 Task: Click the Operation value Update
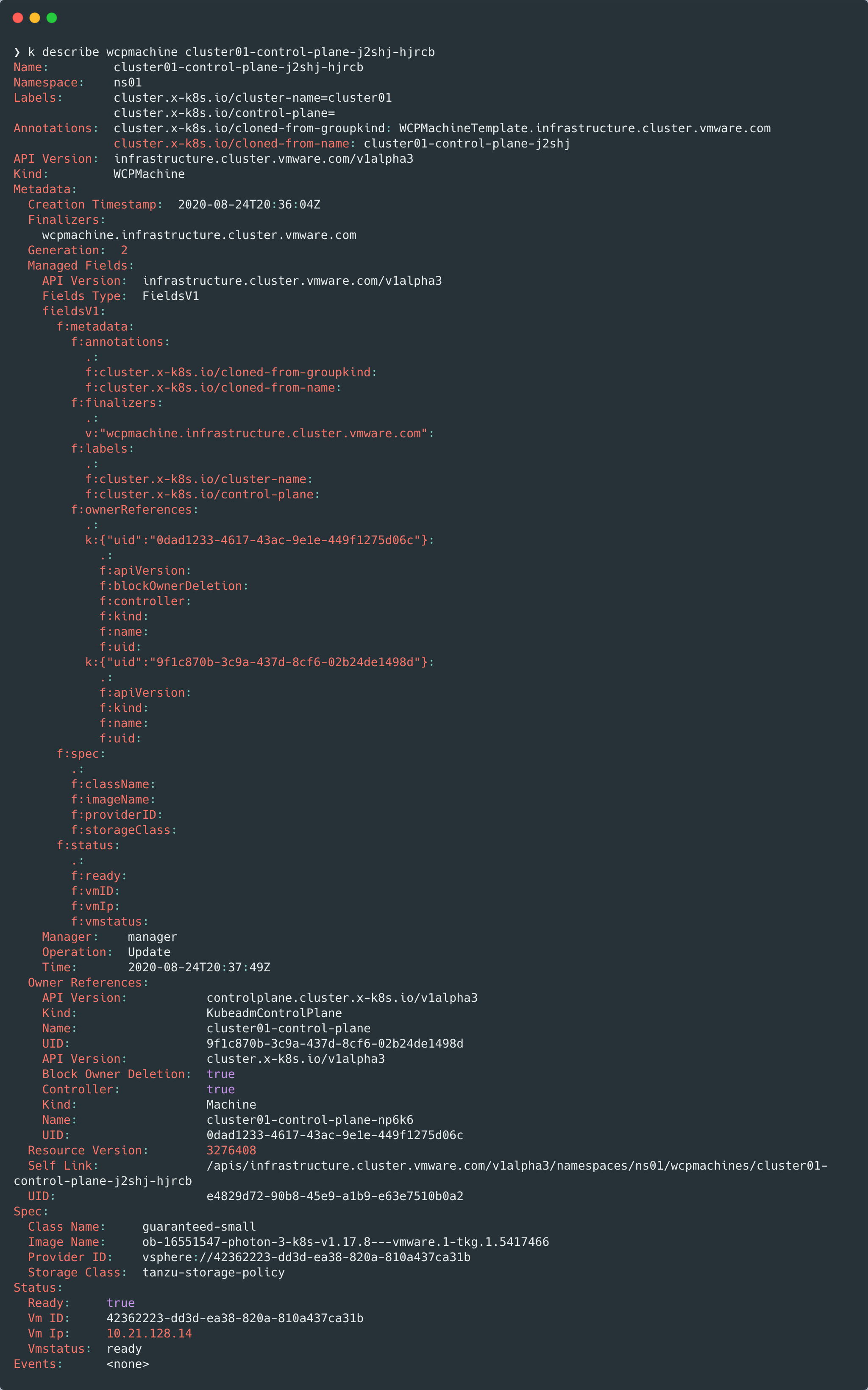pyautogui.click(x=149, y=952)
